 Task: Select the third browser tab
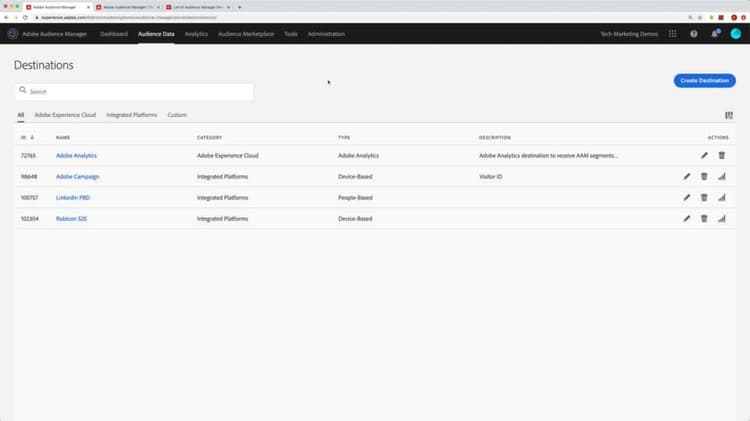click(x=198, y=7)
